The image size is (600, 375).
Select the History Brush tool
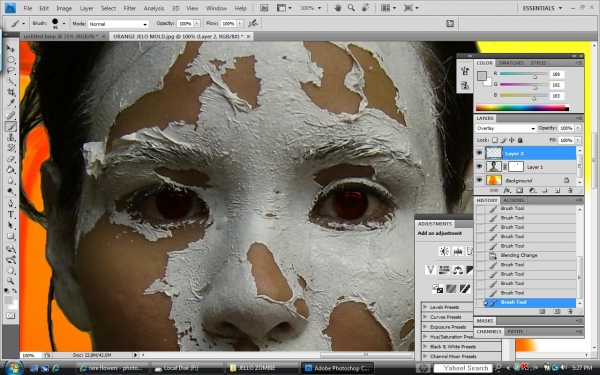(10, 148)
